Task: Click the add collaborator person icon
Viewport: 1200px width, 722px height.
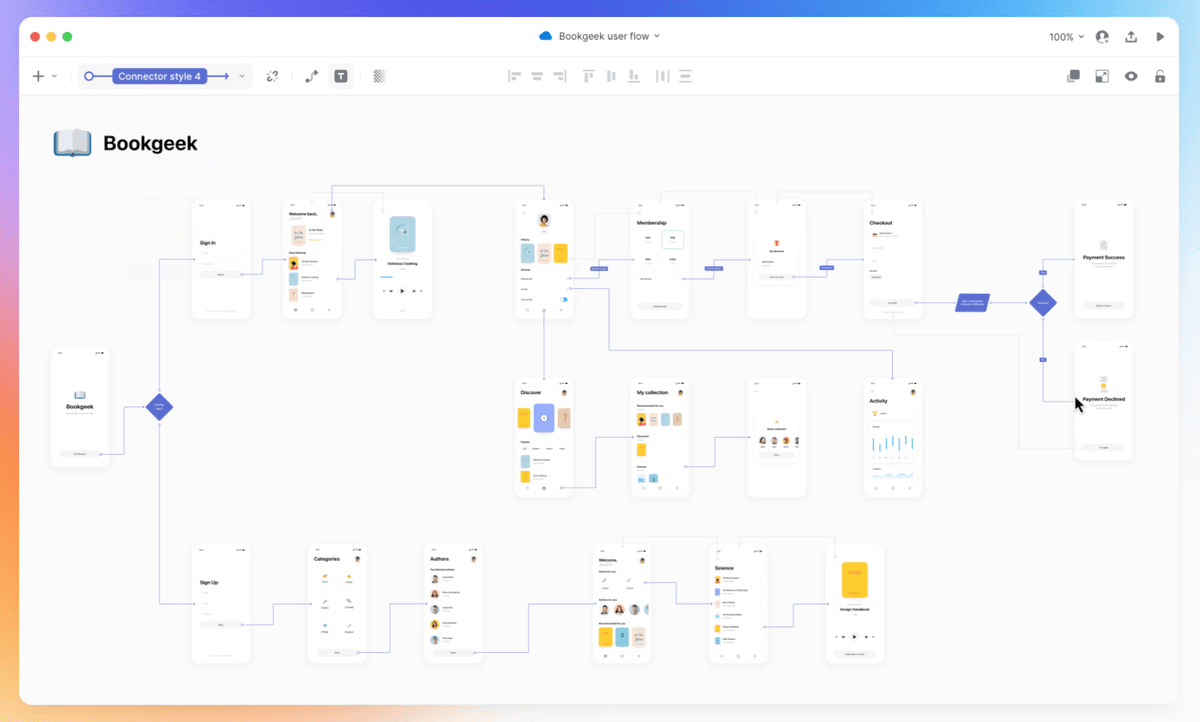Action: [1102, 37]
